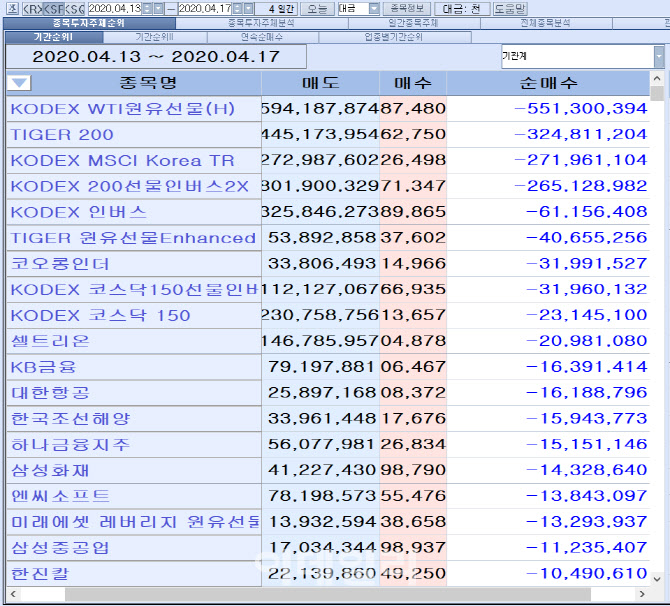Select the KB금융 row
Image resolution: width=670 pixels, height=606 pixels.
pyautogui.click(x=328, y=367)
